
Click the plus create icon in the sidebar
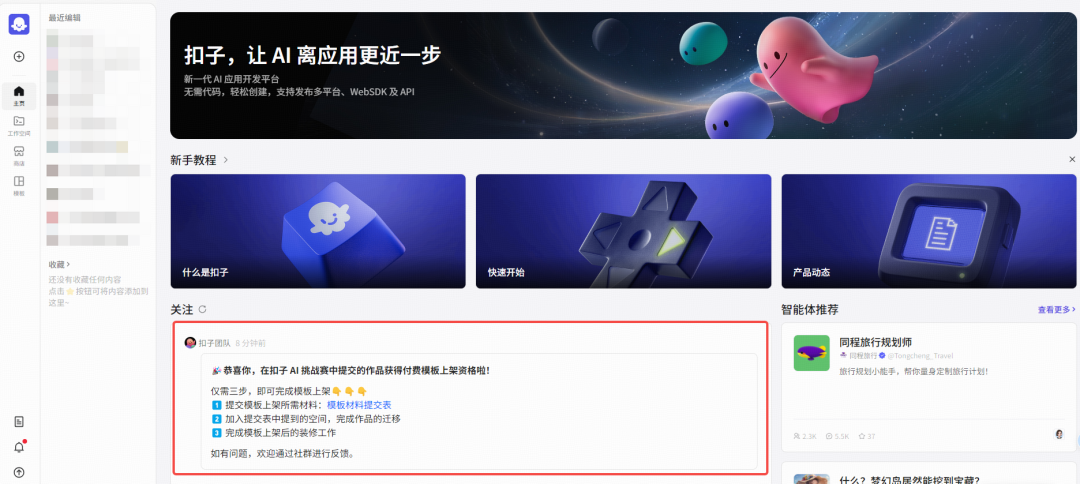pos(19,56)
